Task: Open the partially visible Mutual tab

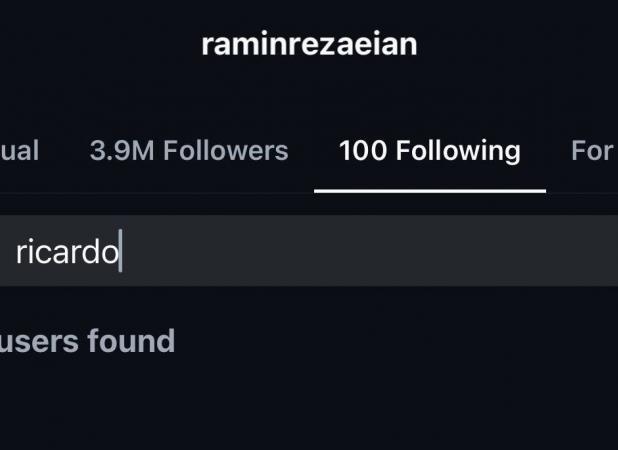Action: (x=20, y=151)
